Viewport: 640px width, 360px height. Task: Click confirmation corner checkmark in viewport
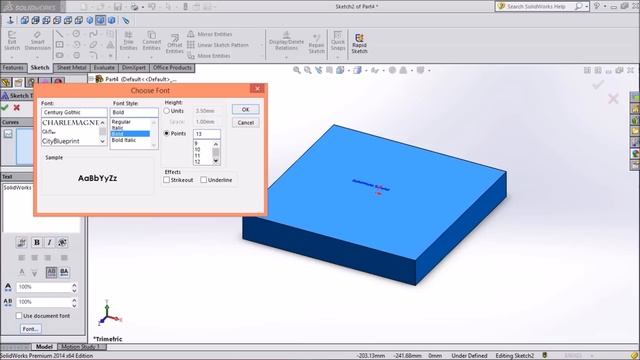[598, 84]
